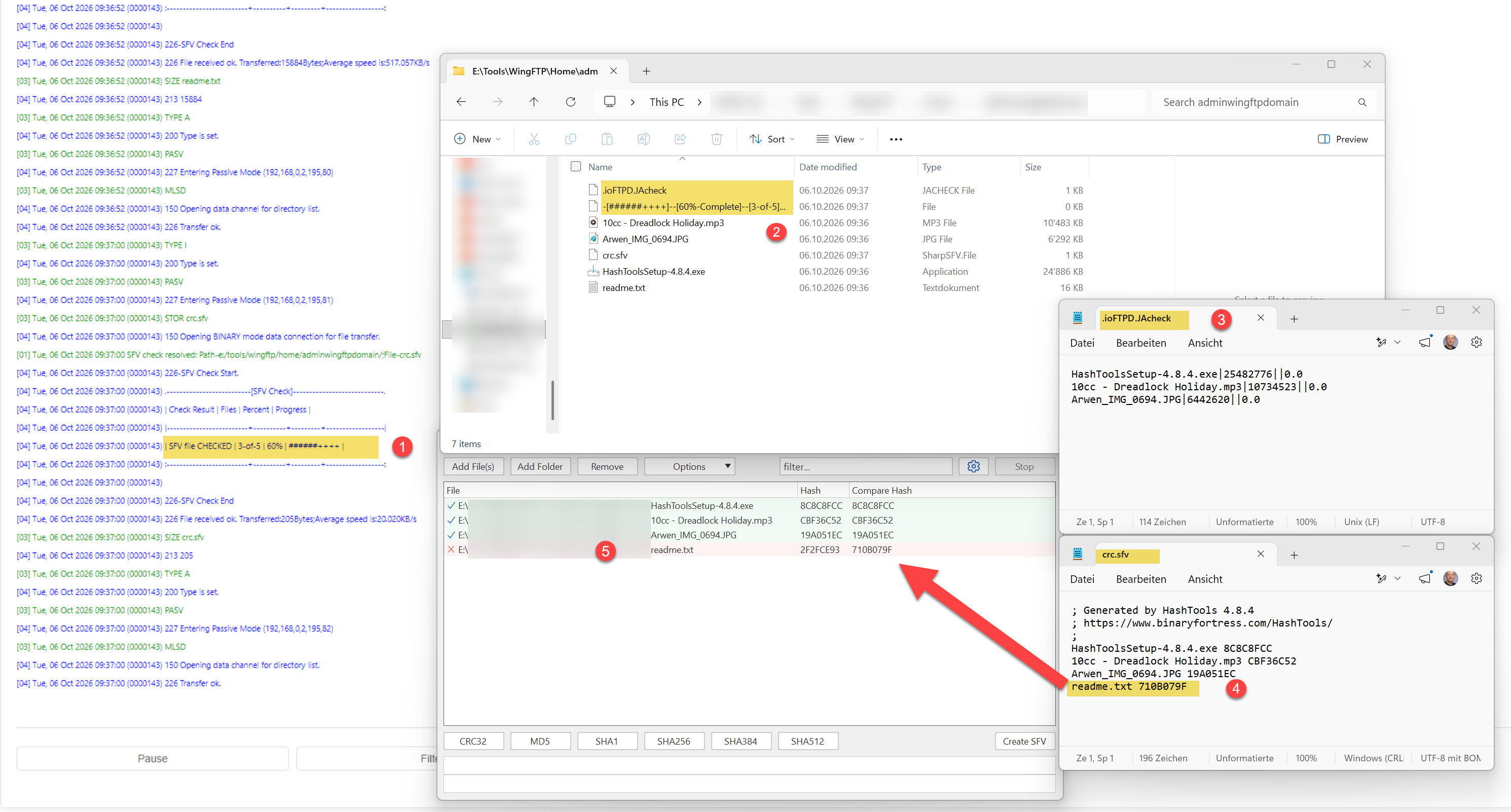The height and width of the screenshot is (812, 1511).
Task: Click the Share icon in Explorer toolbar
Action: click(x=680, y=139)
